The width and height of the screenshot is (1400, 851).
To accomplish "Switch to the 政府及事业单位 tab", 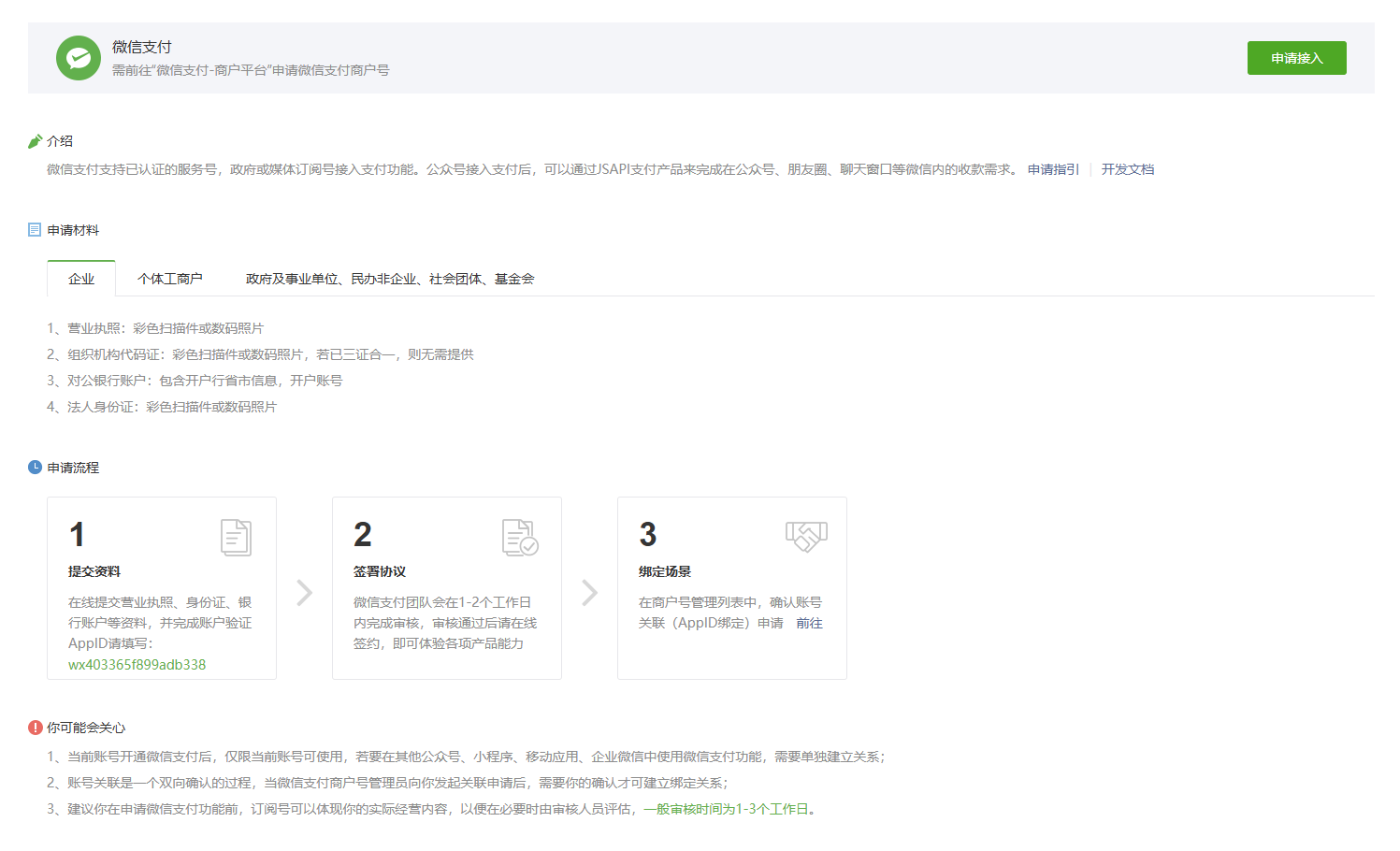I will (x=390, y=279).
